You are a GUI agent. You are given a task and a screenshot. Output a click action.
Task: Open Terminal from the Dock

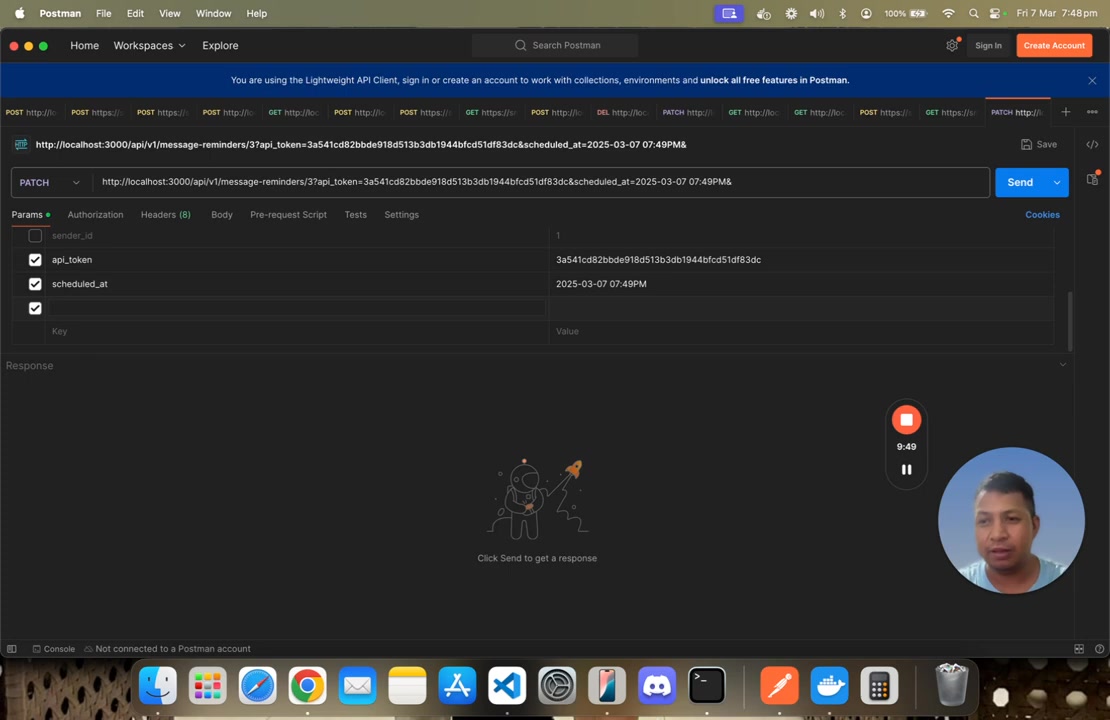[706, 685]
